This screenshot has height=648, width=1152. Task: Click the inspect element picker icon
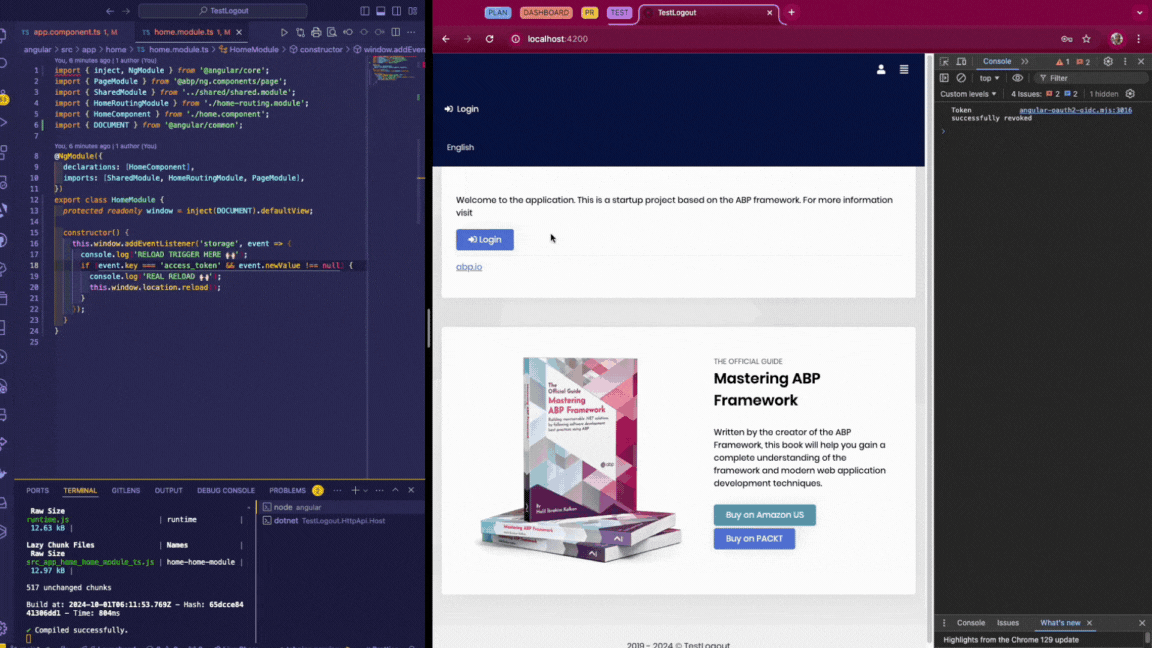point(944,62)
